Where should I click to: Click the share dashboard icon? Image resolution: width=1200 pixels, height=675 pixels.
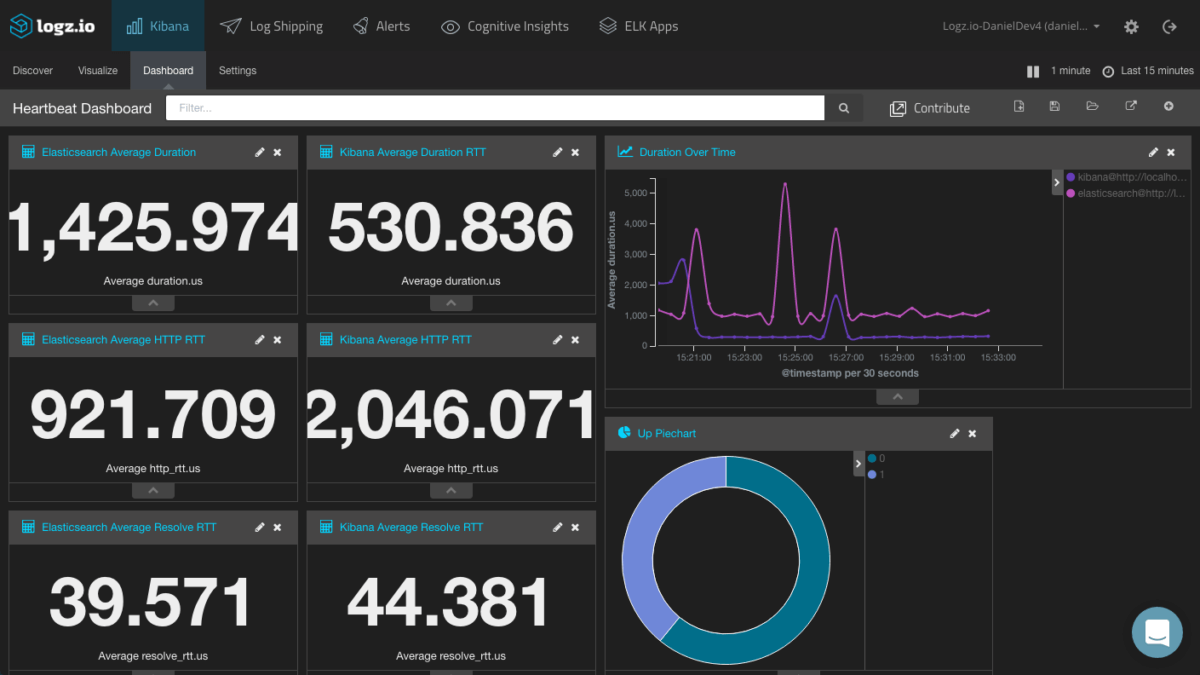click(x=1131, y=107)
